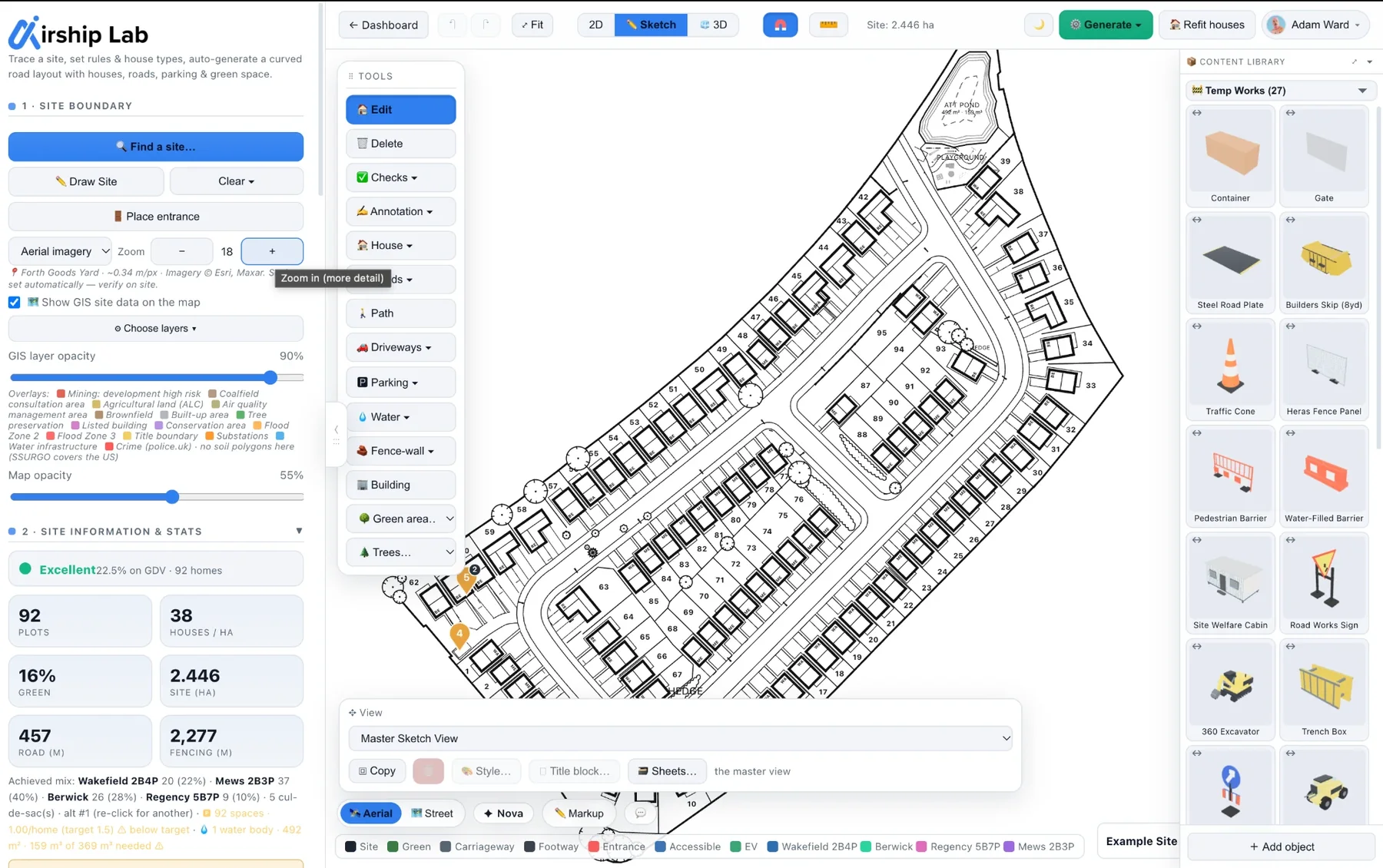The image size is (1383, 868).
Task: Switch to 3D view mode
Action: [x=714, y=25]
